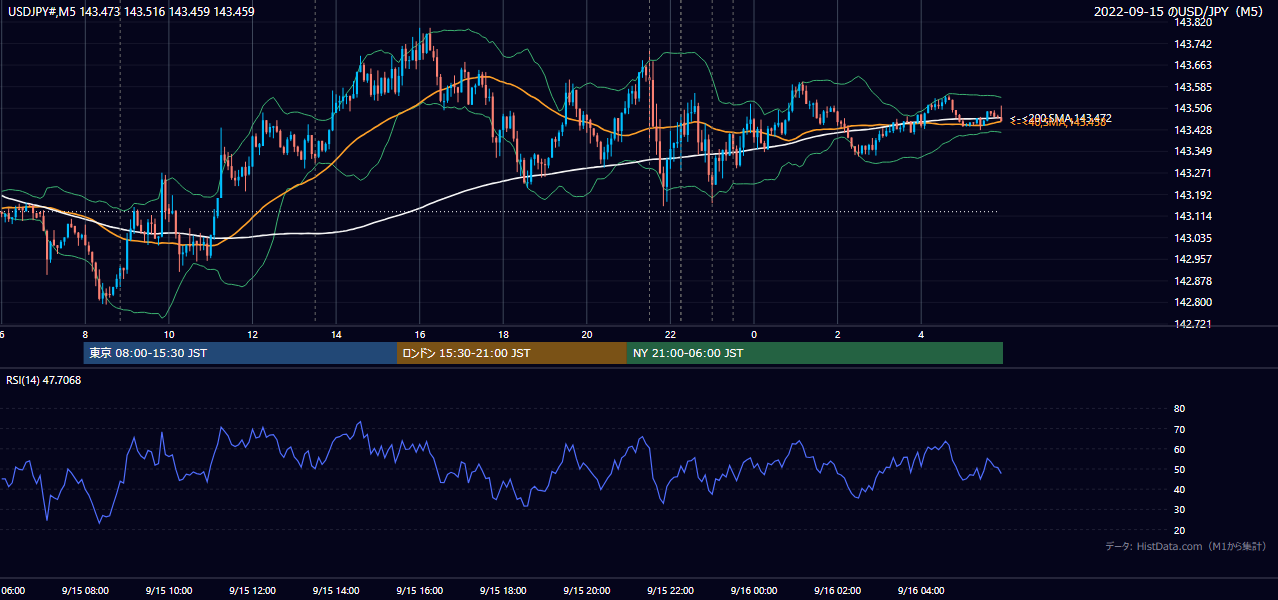Click bottom time label 9/15 22:00
Screen dimensions: 1278x600
[670, 591]
